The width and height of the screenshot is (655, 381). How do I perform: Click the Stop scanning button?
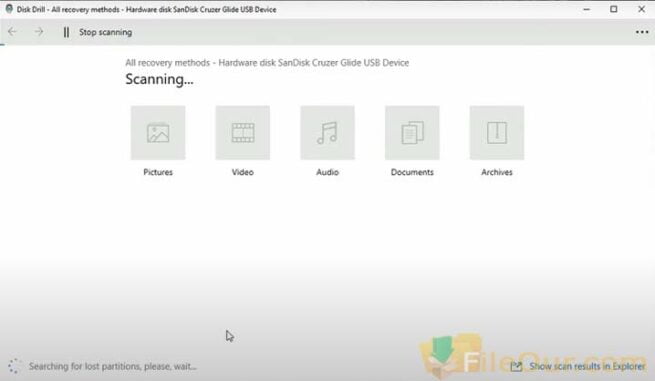point(106,32)
